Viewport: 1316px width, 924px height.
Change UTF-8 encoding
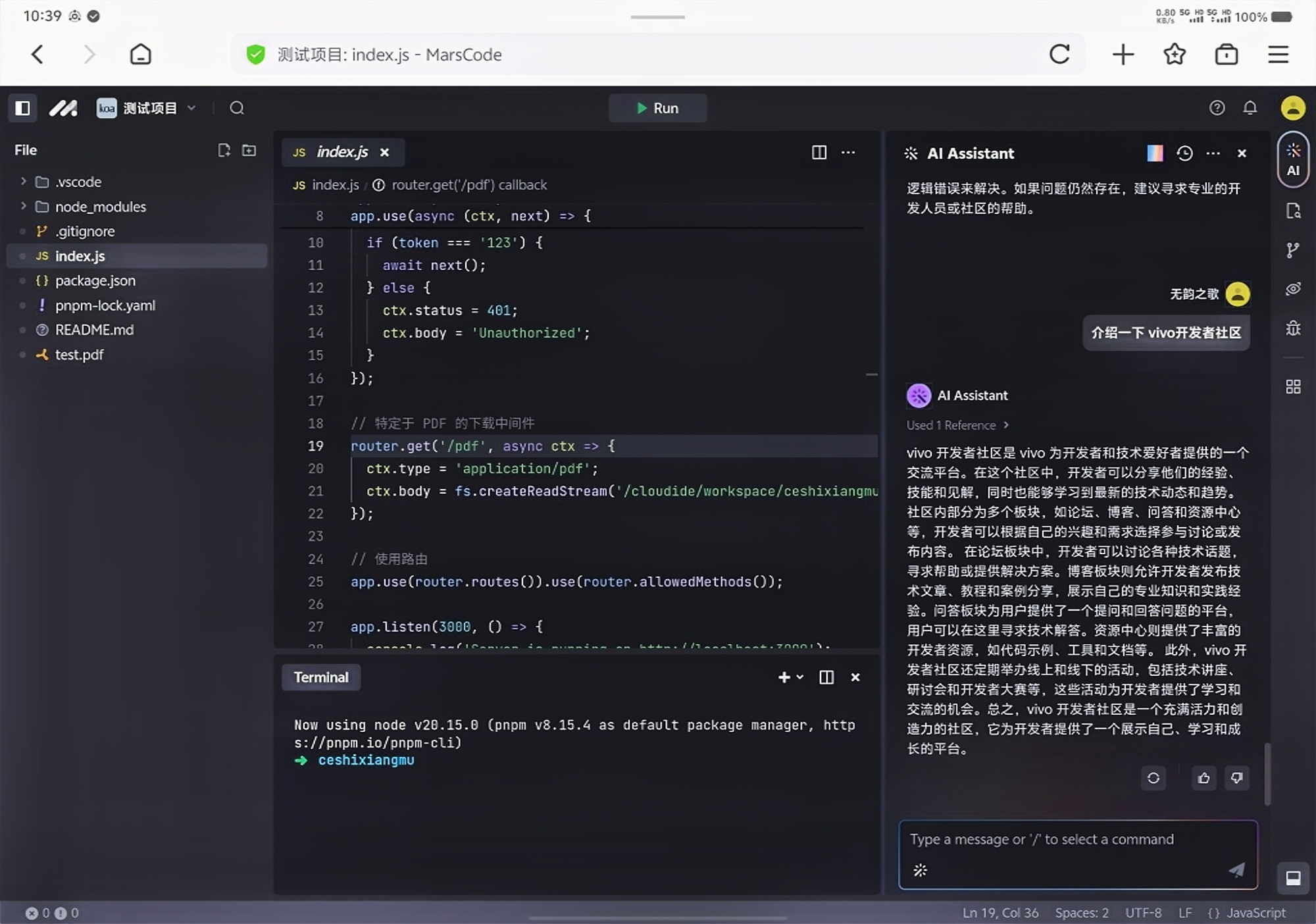(x=1143, y=913)
